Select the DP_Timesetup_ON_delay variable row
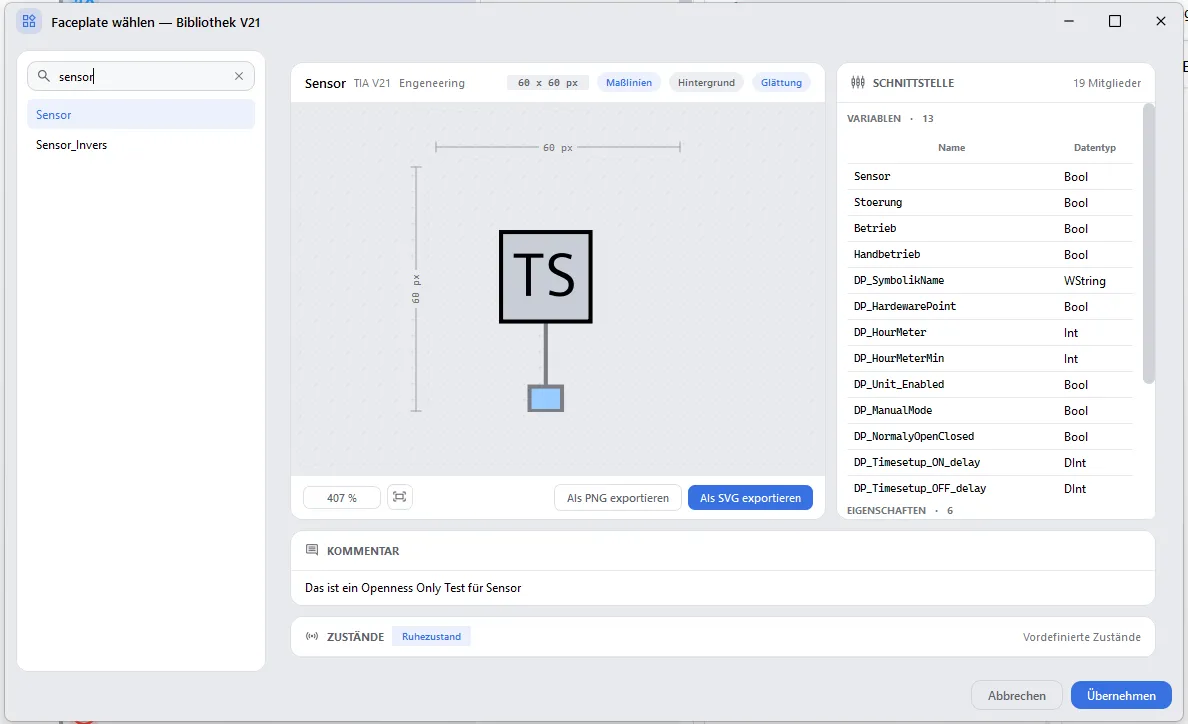The height and width of the screenshot is (724, 1188). click(989, 462)
